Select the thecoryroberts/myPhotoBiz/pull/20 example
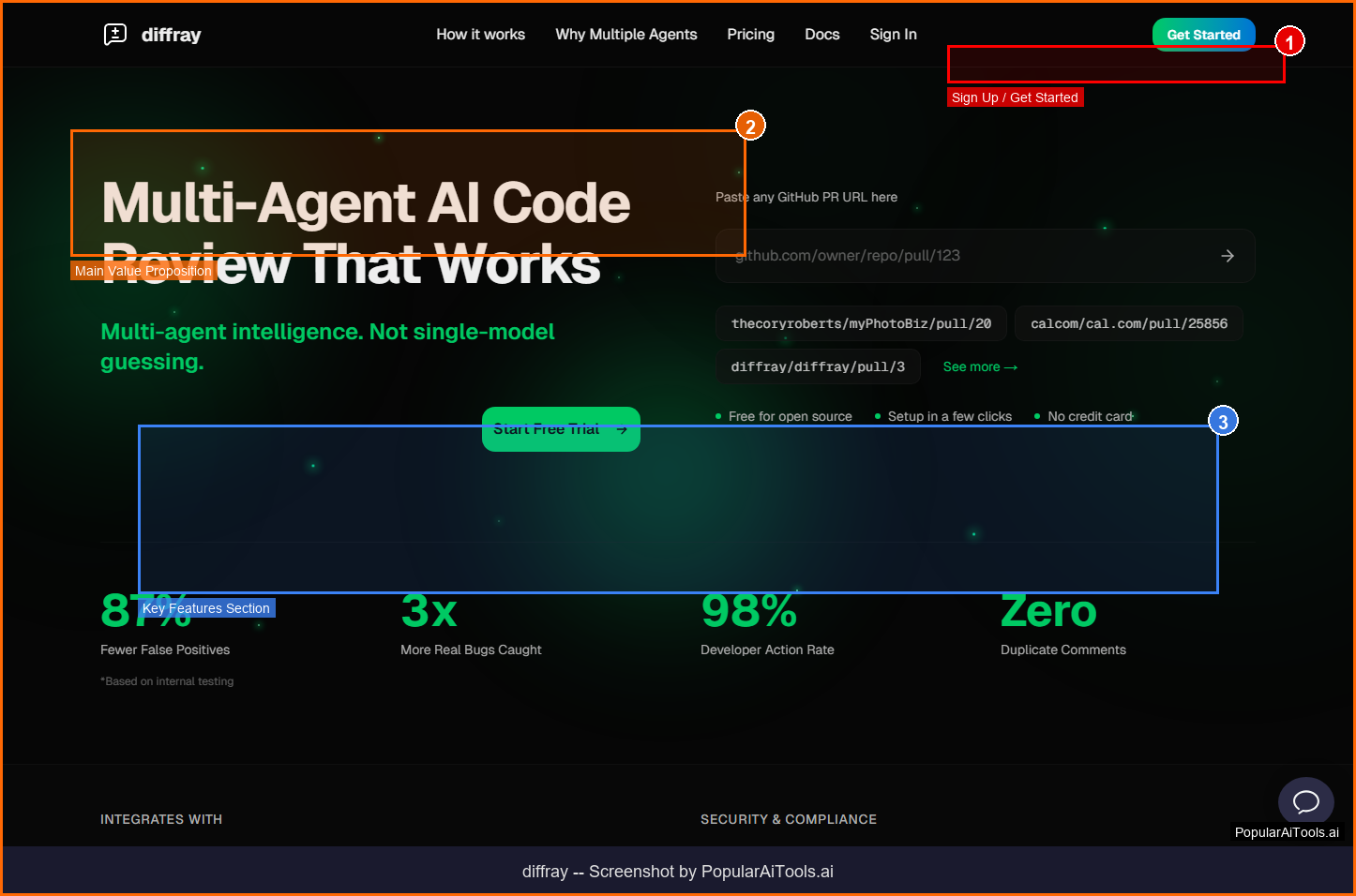The image size is (1356, 896). [861, 323]
